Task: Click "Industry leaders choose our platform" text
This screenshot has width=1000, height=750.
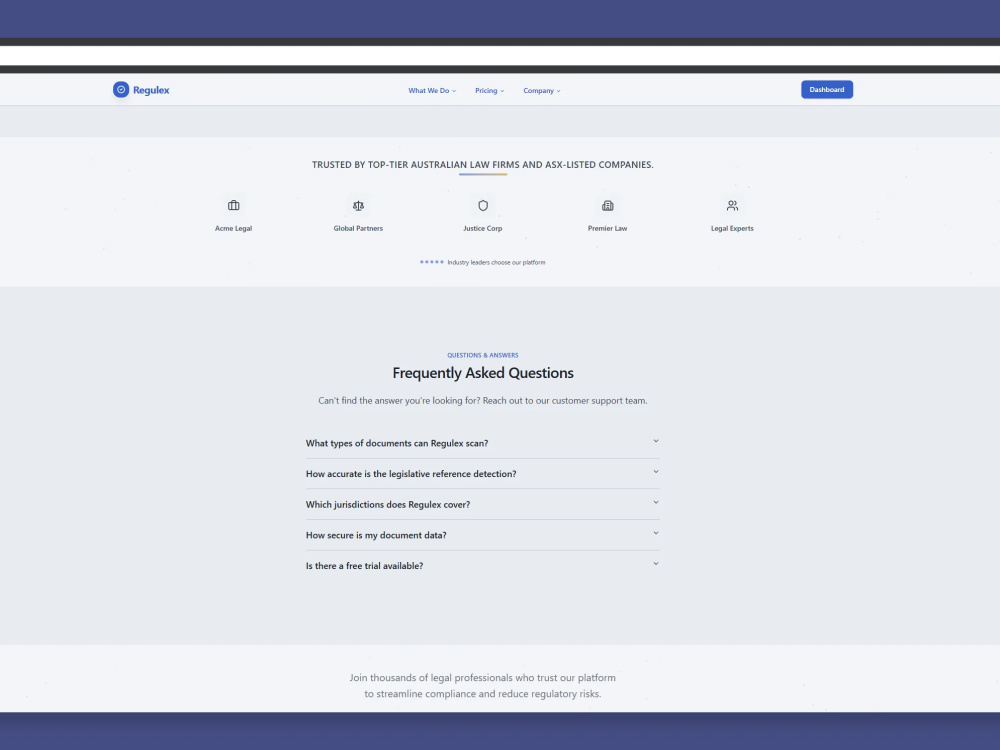Action: [496, 262]
